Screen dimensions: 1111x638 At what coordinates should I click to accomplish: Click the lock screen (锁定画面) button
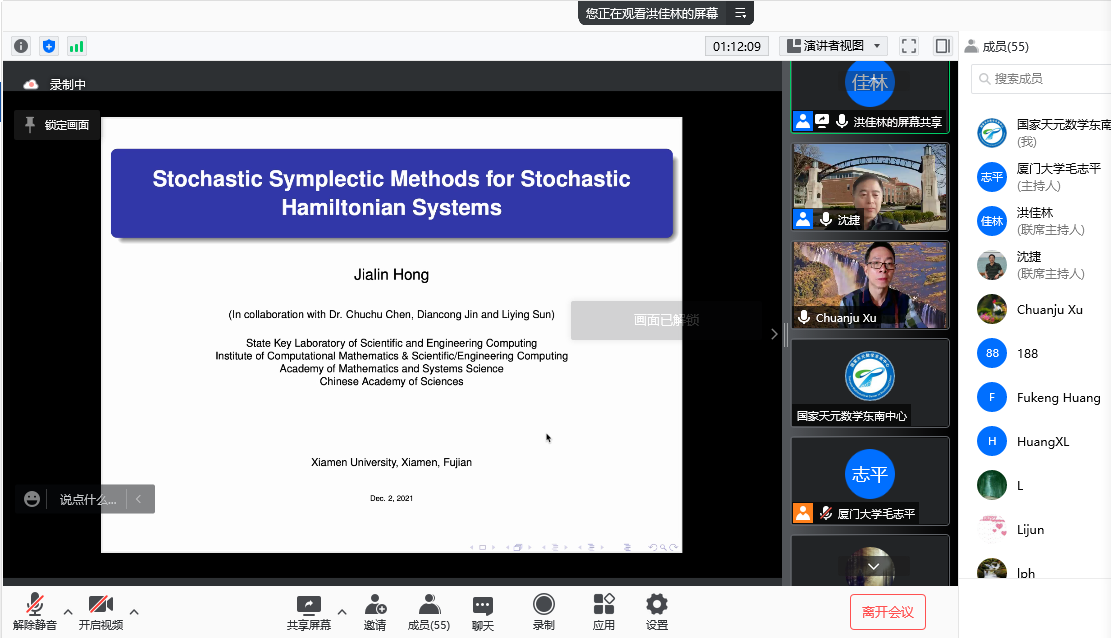[57, 125]
